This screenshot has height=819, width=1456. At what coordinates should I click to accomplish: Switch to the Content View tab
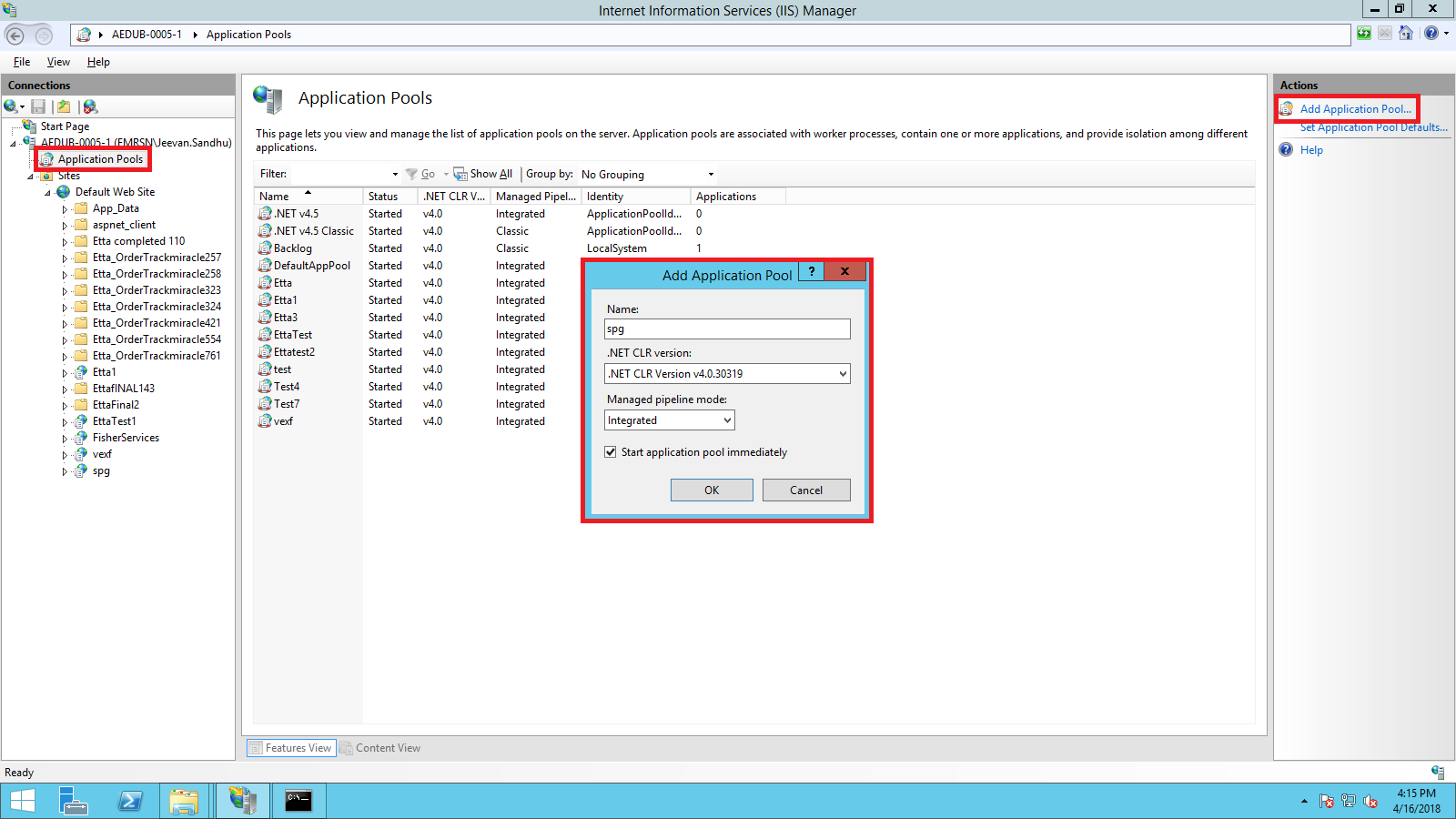pyautogui.click(x=379, y=748)
